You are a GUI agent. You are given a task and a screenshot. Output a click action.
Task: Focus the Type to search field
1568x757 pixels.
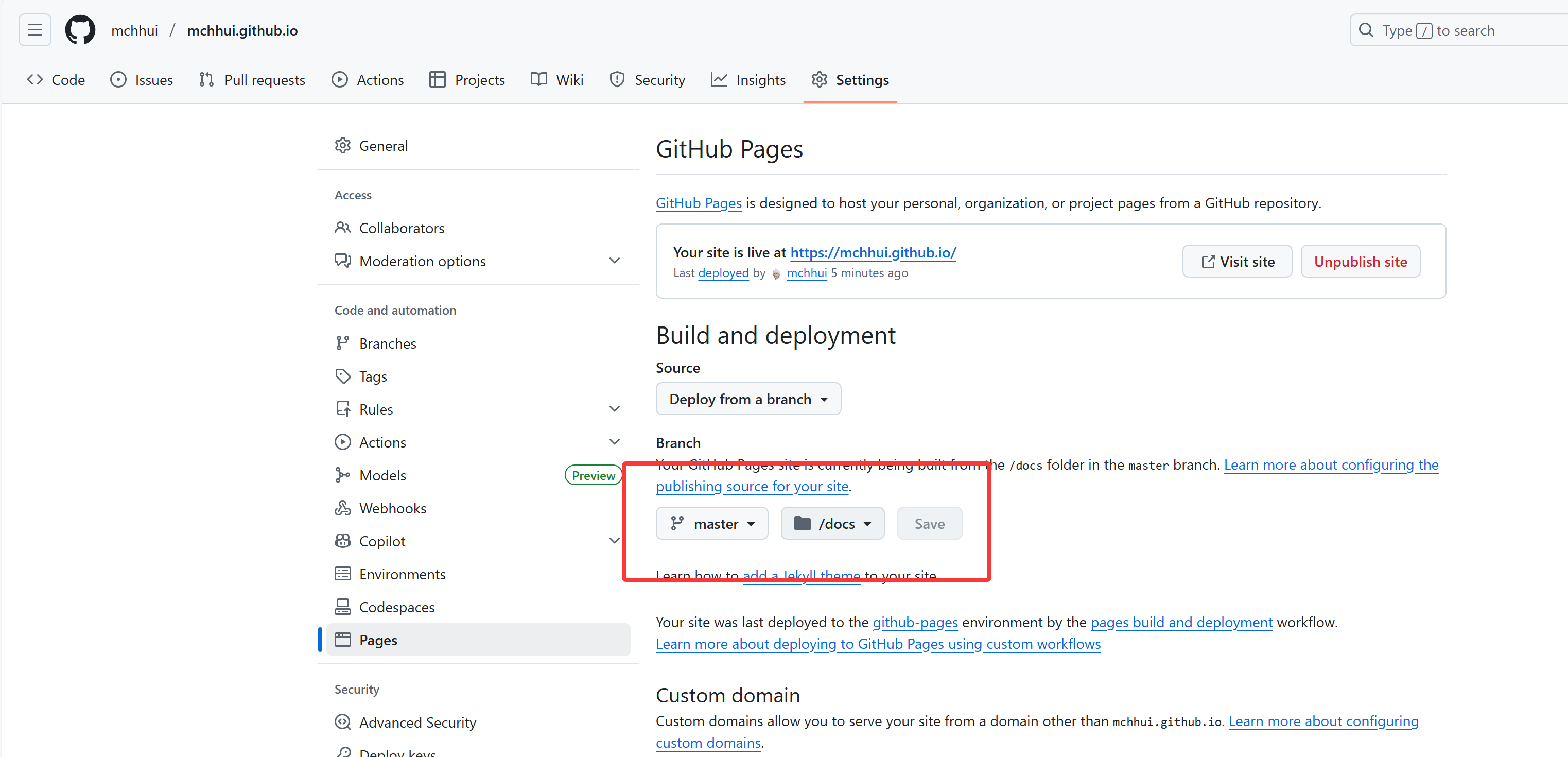[x=1461, y=30]
